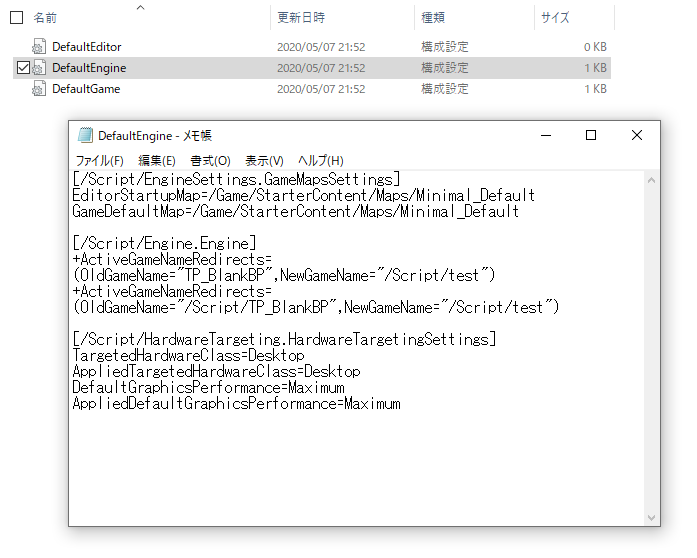The height and width of the screenshot is (558, 697).
Task: Uncheck the DefaultEngine row checkbox
Action: tap(23, 68)
